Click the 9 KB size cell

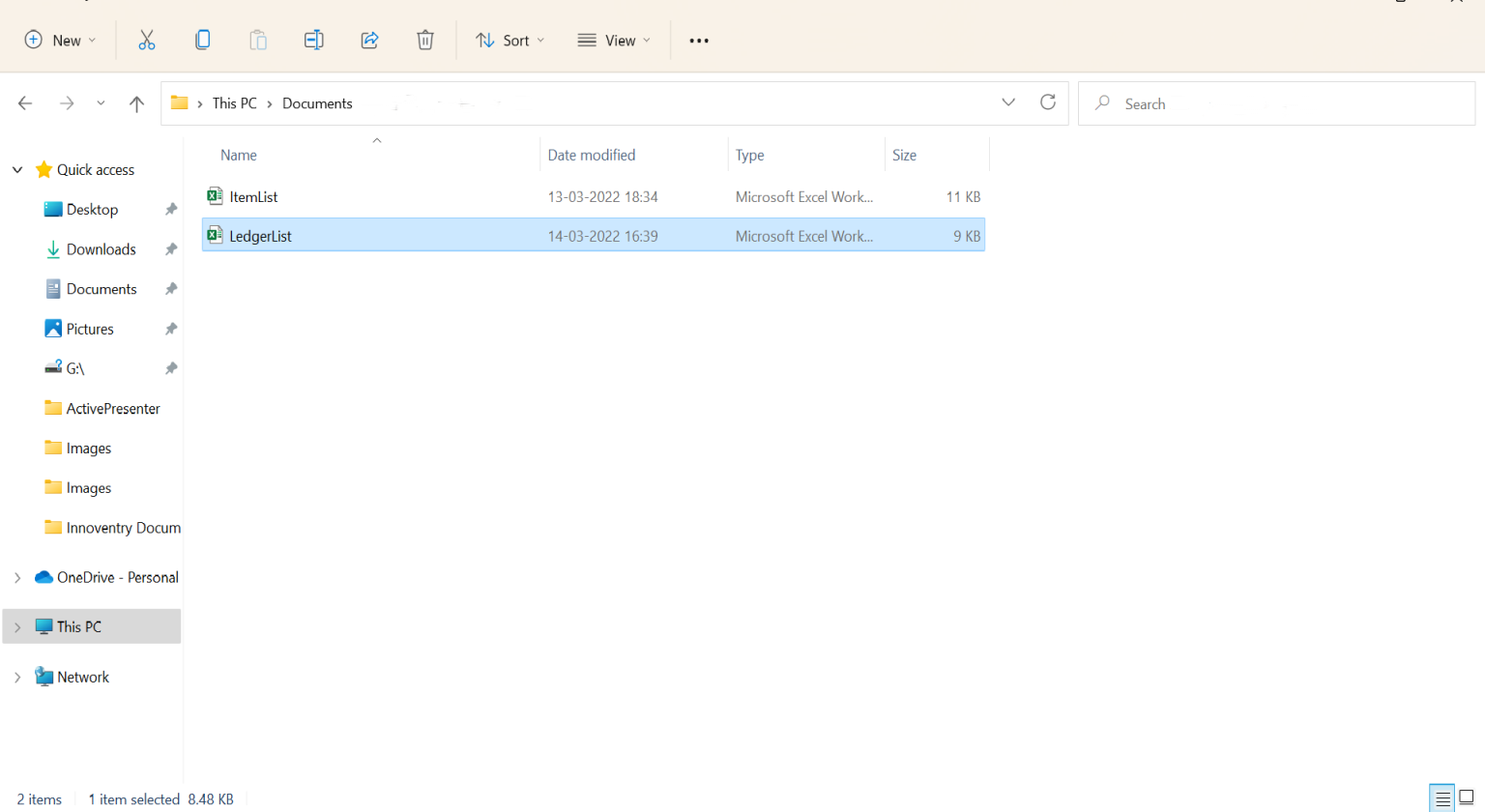click(967, 236)
